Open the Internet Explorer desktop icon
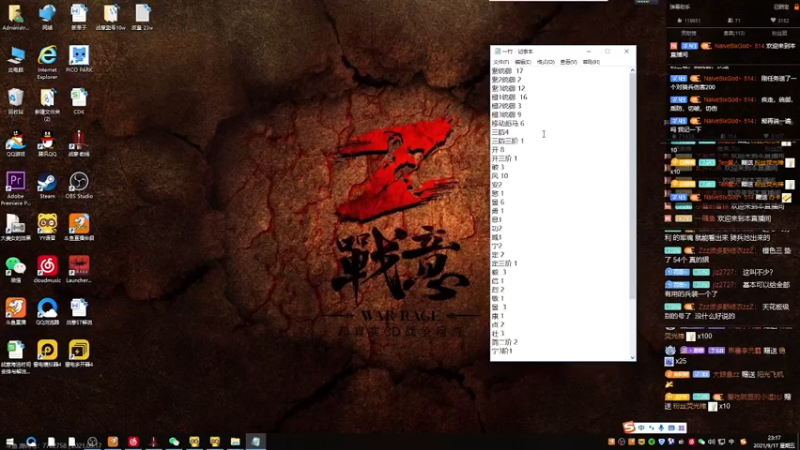The width and height of the screenshot is (800, 450). click(47, 61)
